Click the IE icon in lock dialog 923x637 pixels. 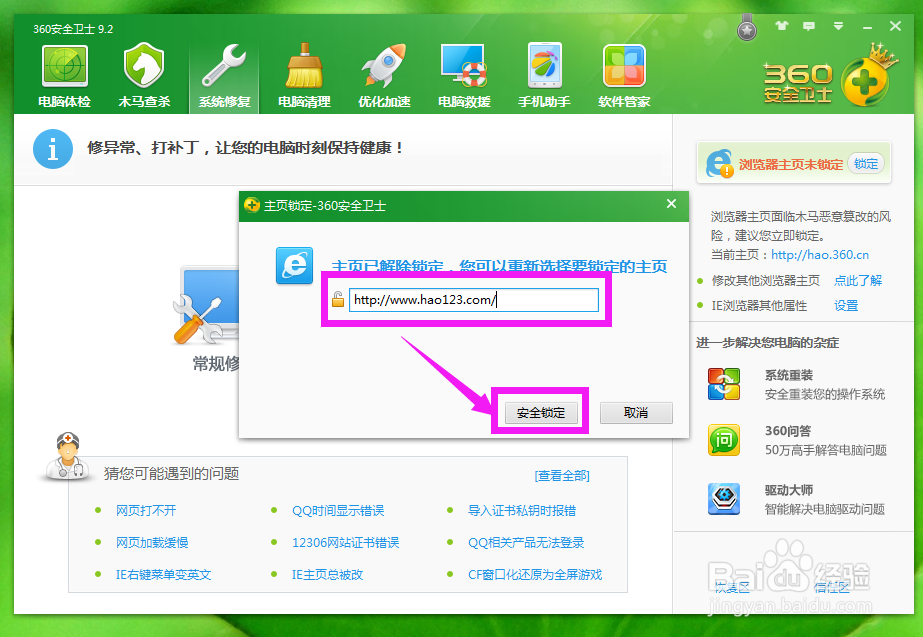[294, 266]
